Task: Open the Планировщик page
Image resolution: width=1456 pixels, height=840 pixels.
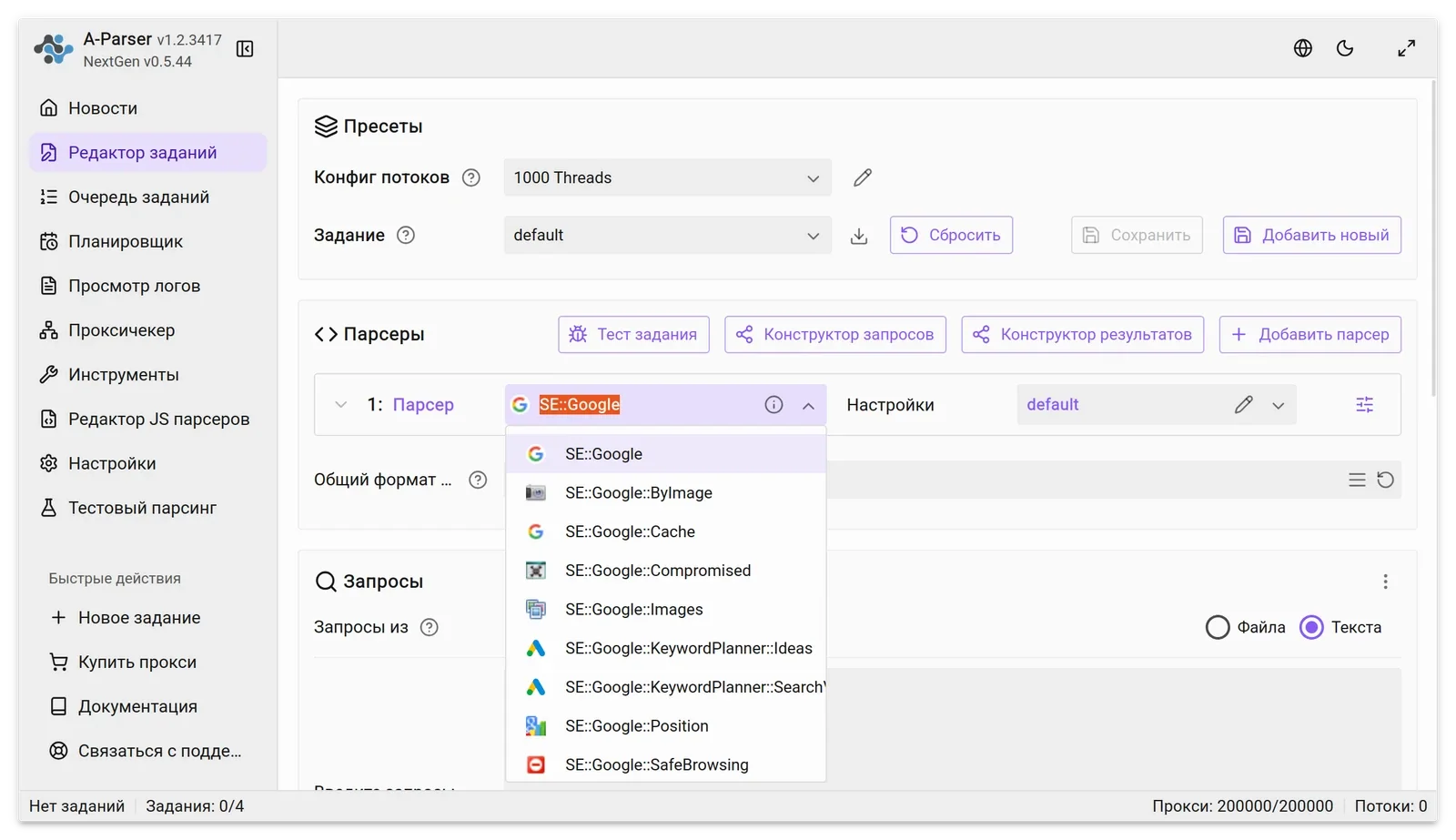Action: point(148,242)
